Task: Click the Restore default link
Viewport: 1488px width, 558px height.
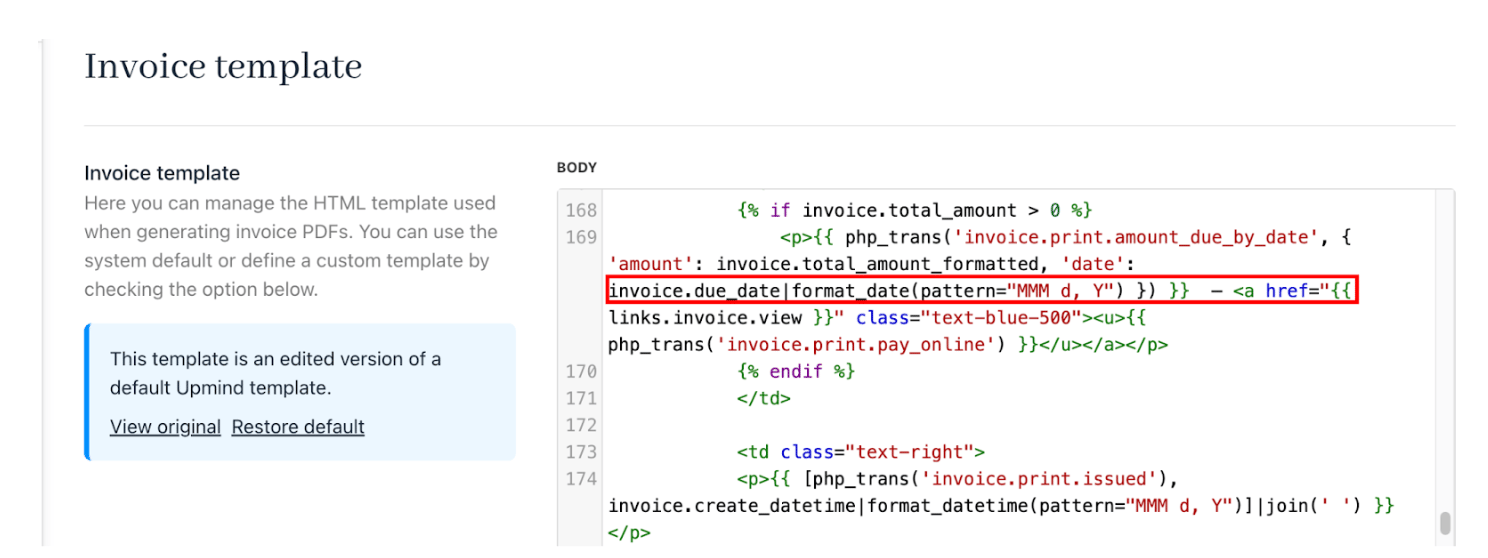Action: [298, 427]
